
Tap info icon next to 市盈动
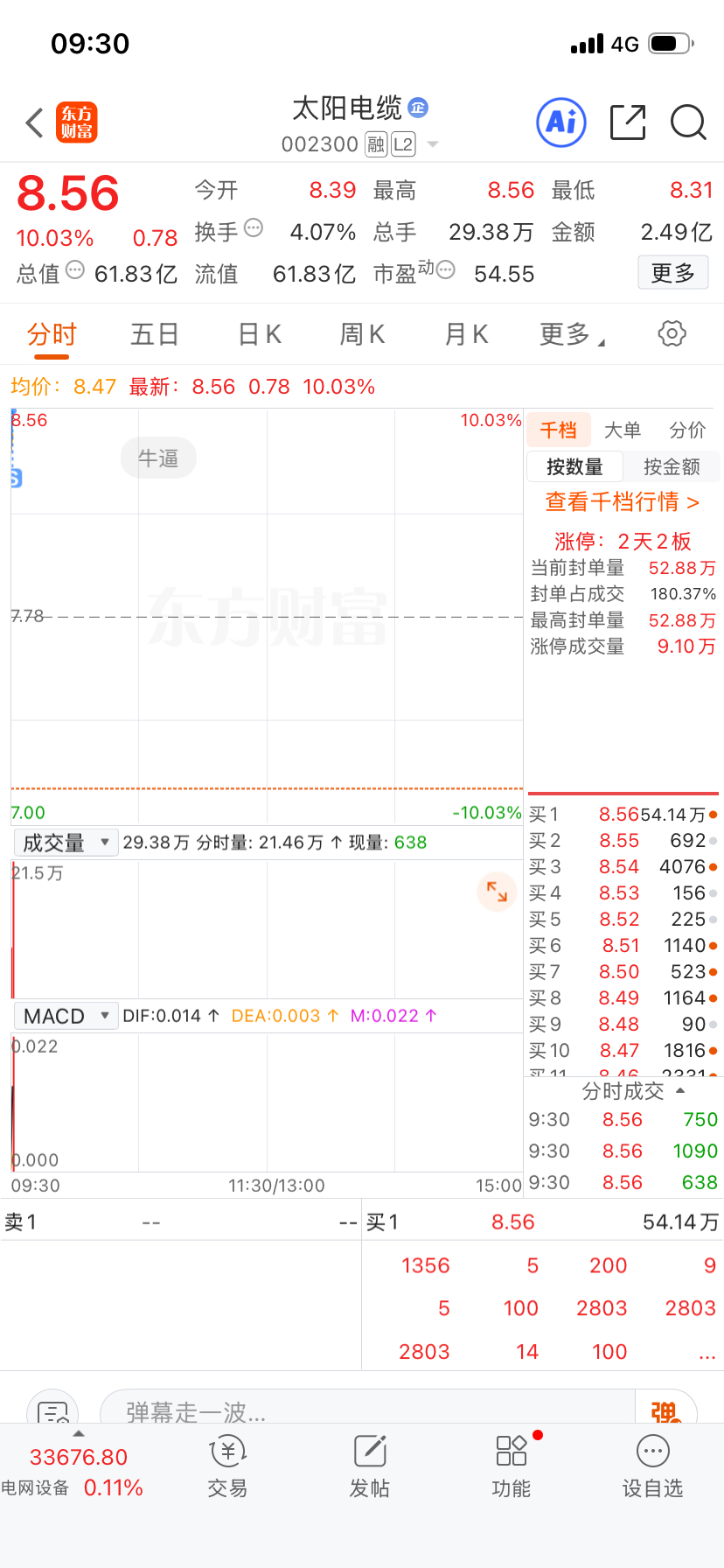point(445,270)
